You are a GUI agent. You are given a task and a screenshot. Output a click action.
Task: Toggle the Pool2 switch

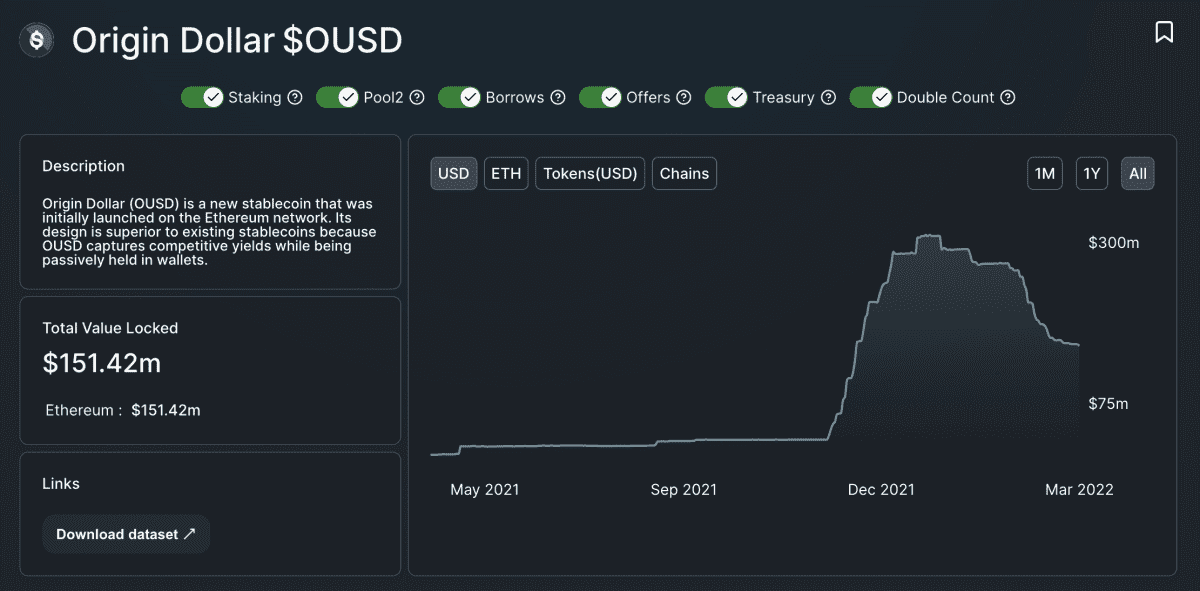click(x=337, y=97)
